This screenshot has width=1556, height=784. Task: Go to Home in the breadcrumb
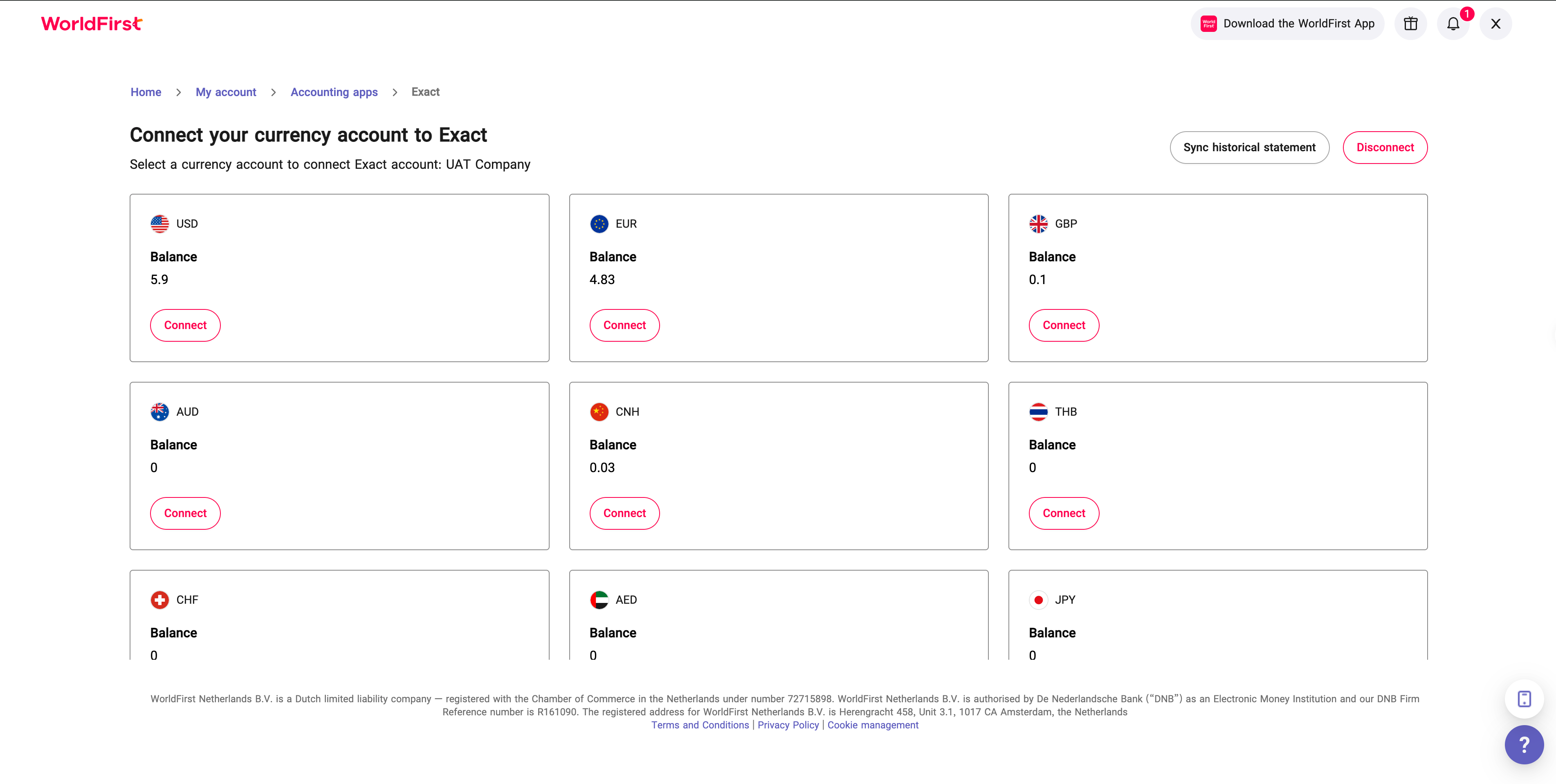pos(146,92)
